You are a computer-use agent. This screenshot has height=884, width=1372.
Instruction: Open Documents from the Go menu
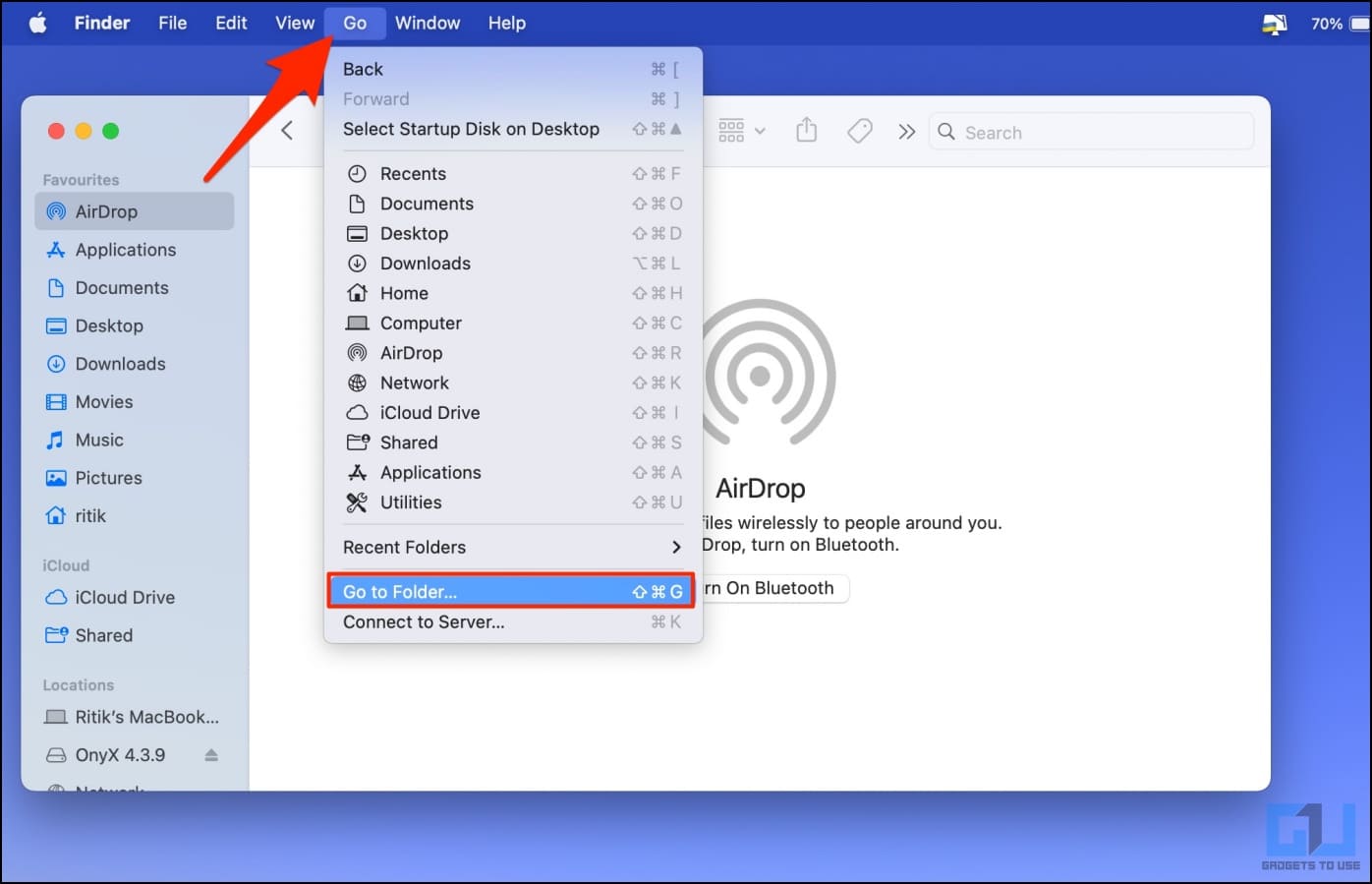512,204
